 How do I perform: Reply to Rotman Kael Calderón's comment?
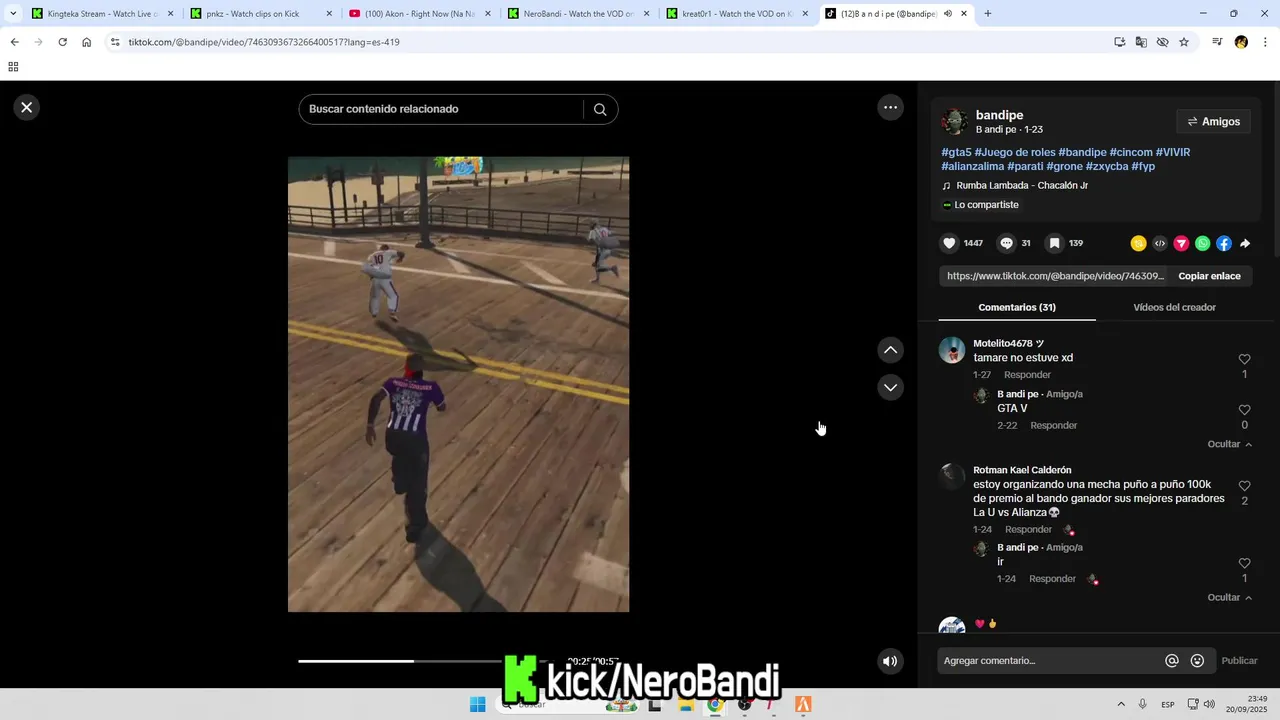click(1028, 530)
